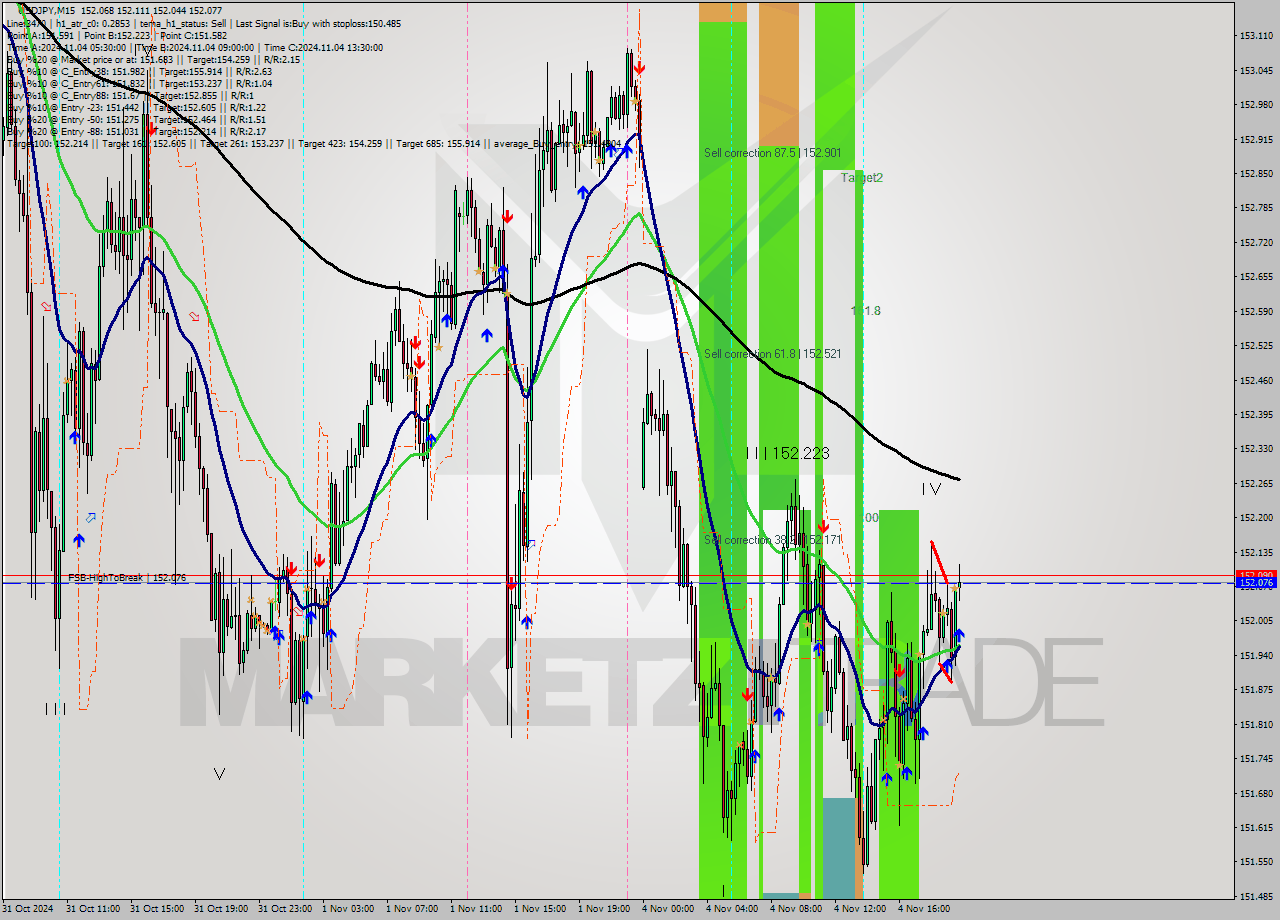Select 'Sell correction 87.5 | 152.901' label
Screen dimensions: 1280x920
pyautogui.click(x=772, y=153)
